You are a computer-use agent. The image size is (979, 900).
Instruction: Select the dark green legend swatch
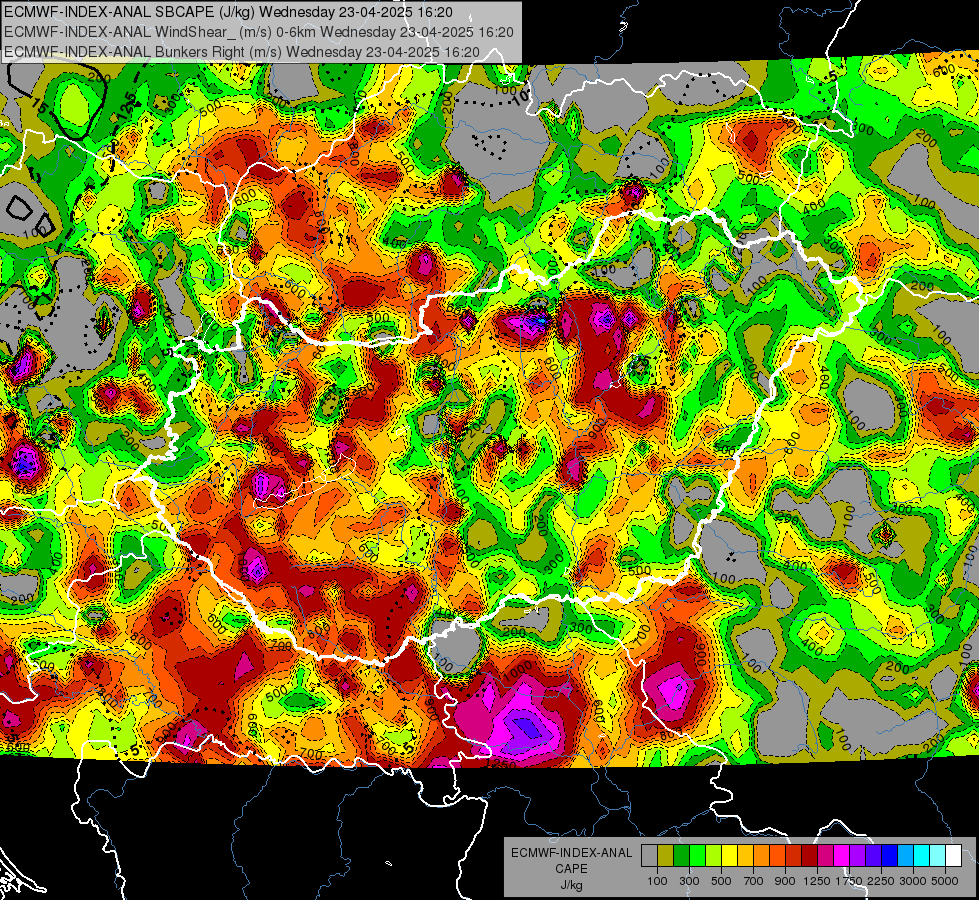tap(681, 856)
